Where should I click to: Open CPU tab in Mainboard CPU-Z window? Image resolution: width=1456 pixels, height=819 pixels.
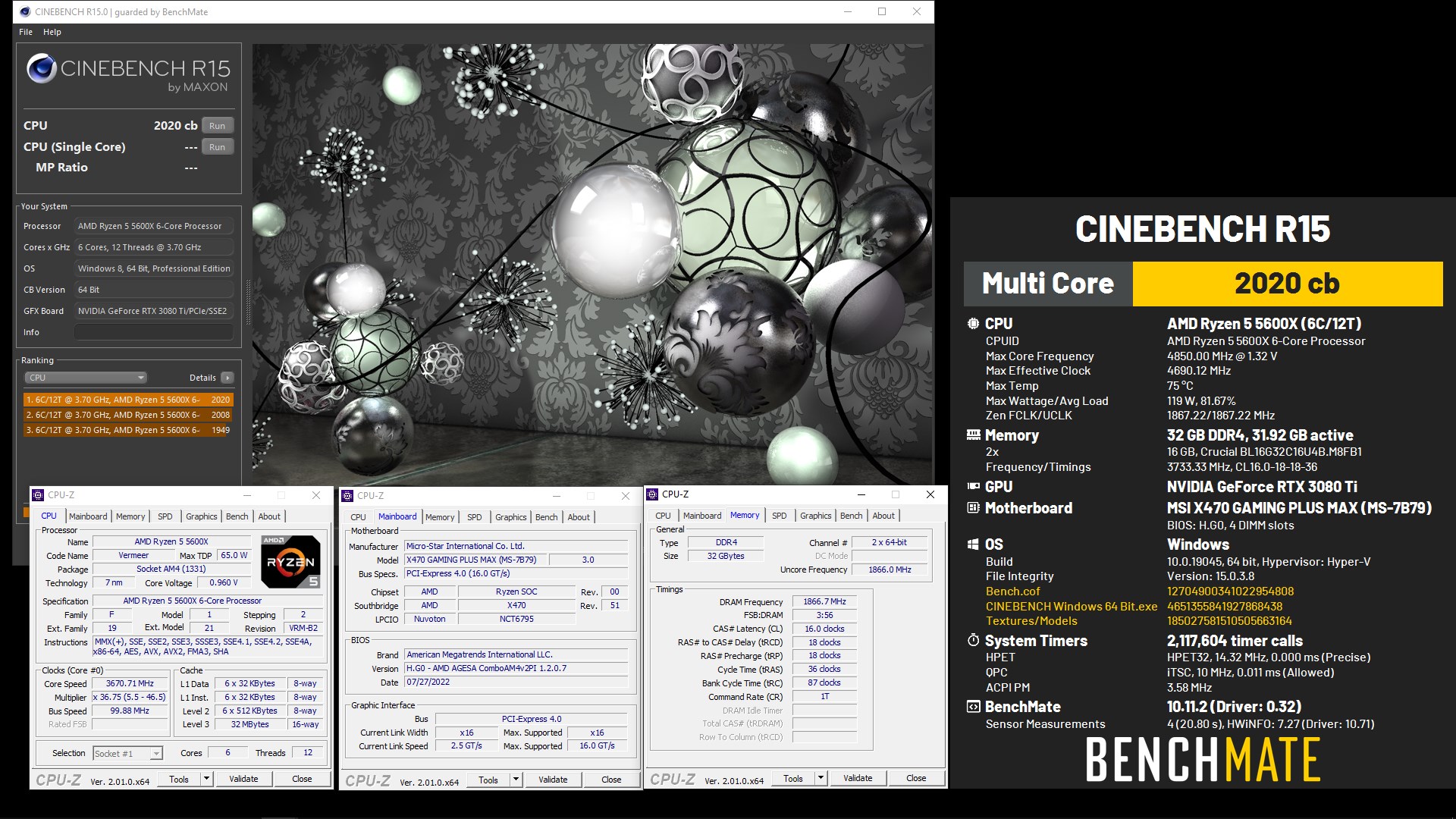click(358, 517)
